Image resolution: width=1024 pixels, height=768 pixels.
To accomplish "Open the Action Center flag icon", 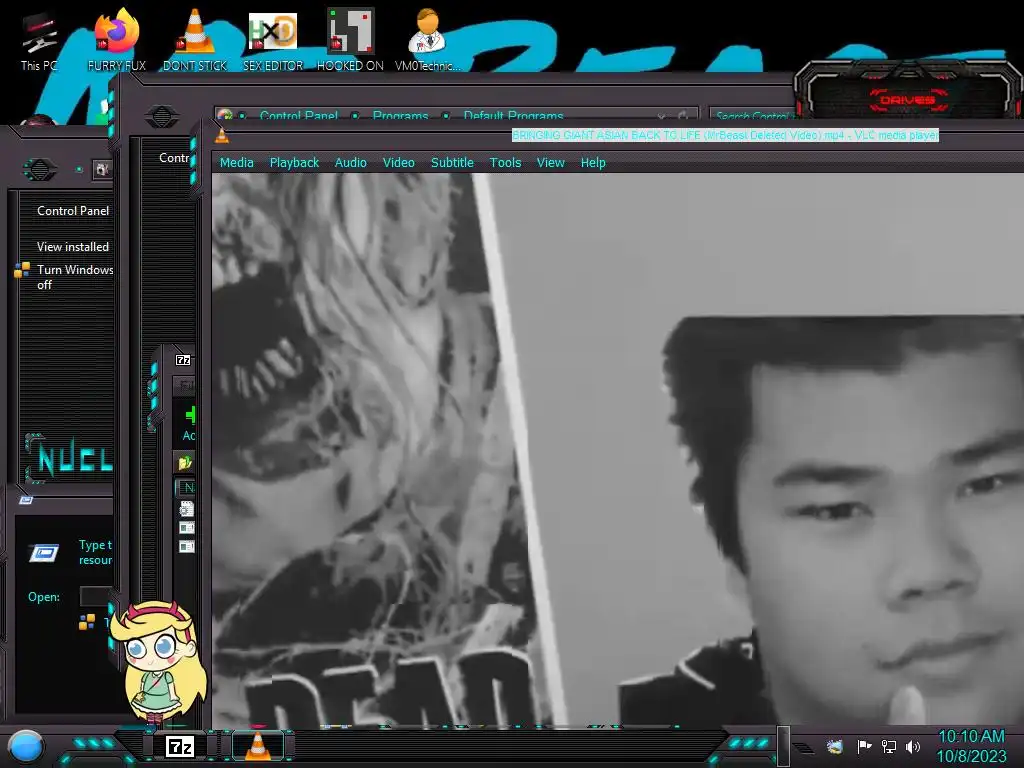I will pyautogui.click(x=864, y=746).
